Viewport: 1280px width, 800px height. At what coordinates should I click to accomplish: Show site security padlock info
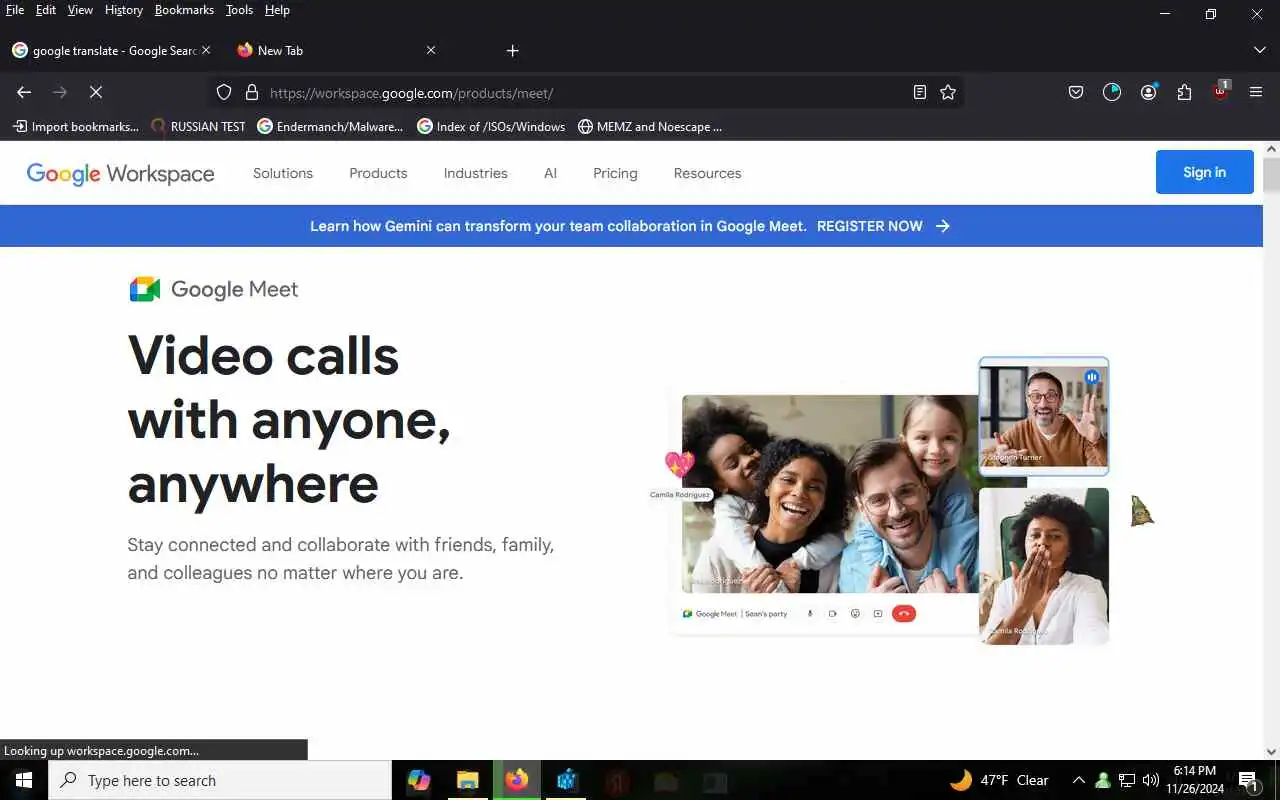click(252, 92)
